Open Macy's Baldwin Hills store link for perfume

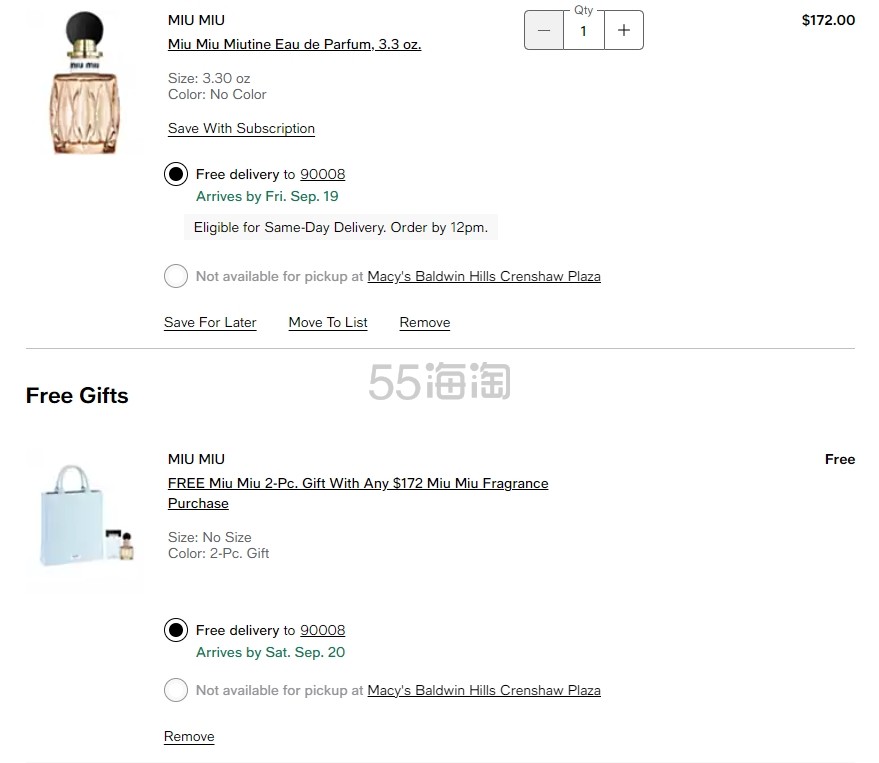pos(484,276)
